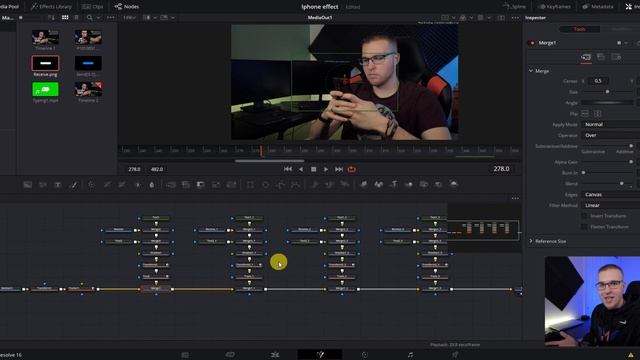
Task: Open the viewer three-dot options menu
Action: tap(515, 18)
